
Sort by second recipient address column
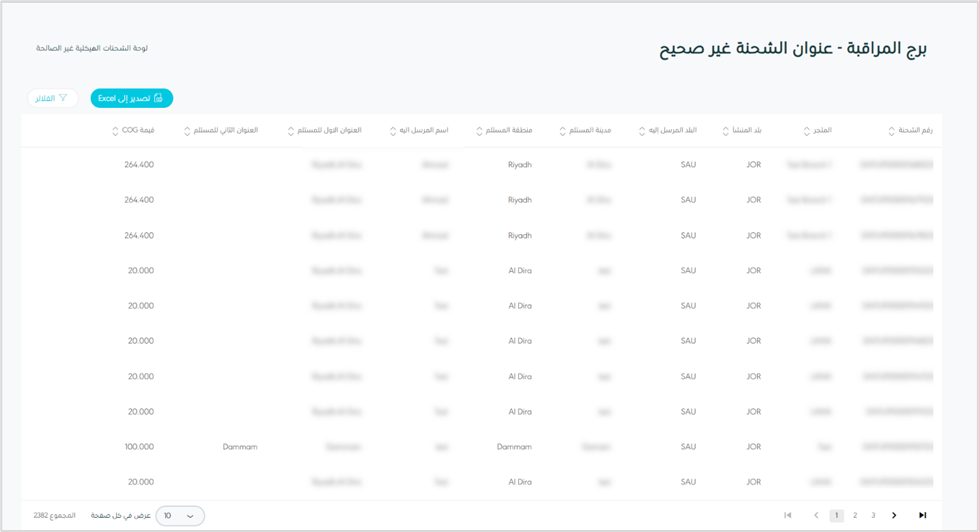(187, 131)
